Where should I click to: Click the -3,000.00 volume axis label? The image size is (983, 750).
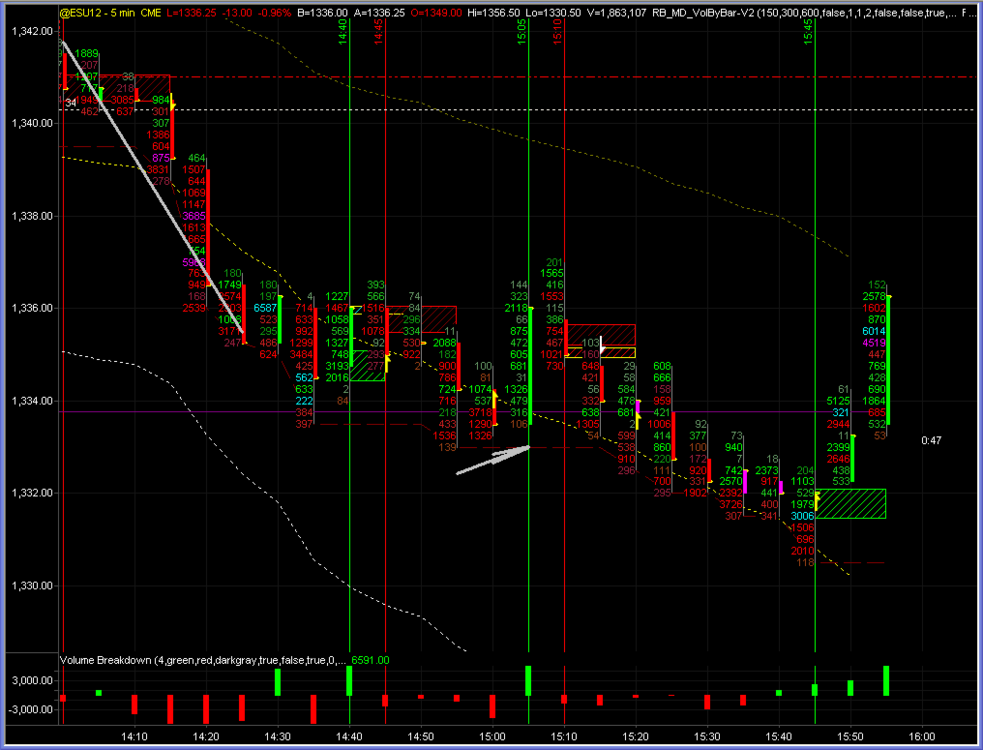pyautogui.click(x=33, y=710)
